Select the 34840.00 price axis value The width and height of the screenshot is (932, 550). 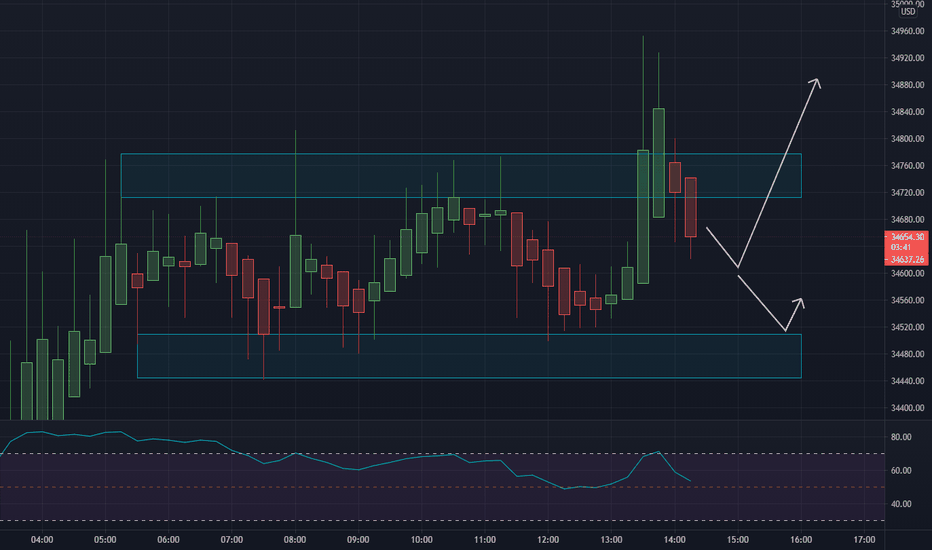click(907, 112)
